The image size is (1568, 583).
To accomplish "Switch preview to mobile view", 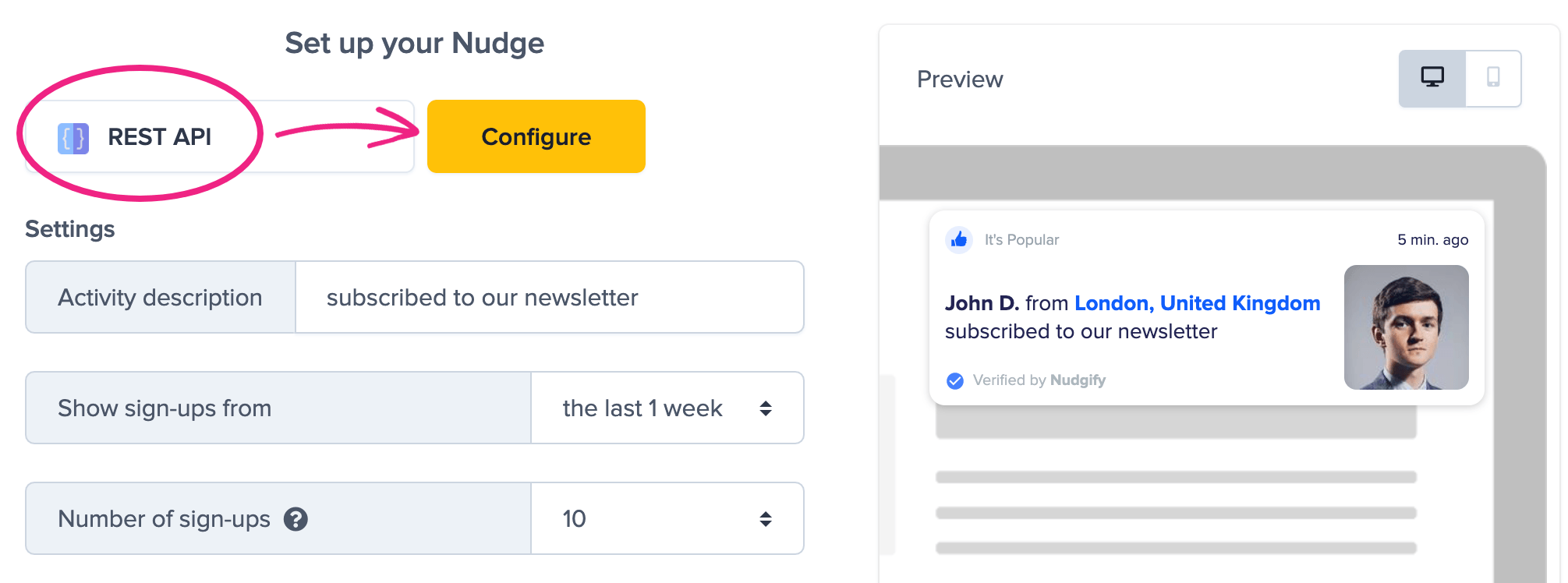I will pyautogui.click(x=1492, y=78).
